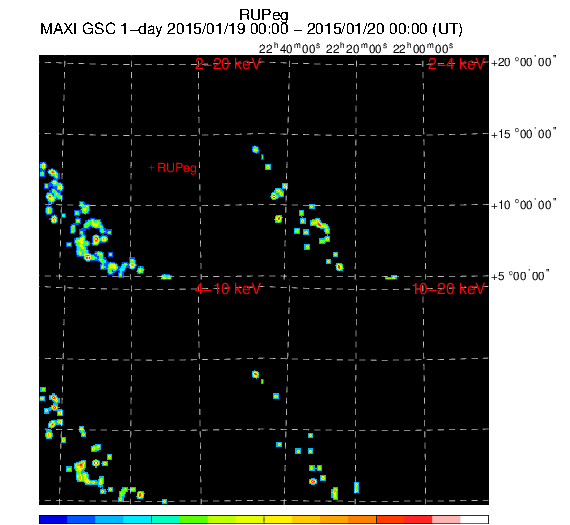Select the 4-10 keV panel label
Viewport: 570px width, 525px height.
click(x=228, y=289)
